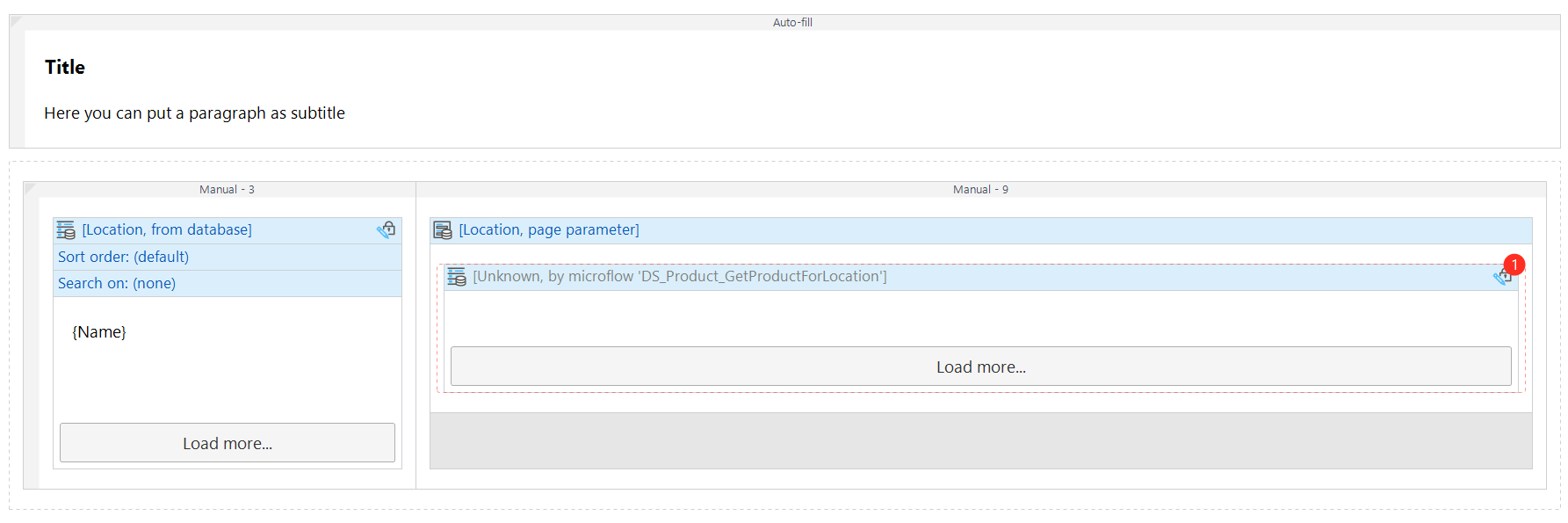Select the Manual - 9 column header
Screen dimensions: 1568x523
click(981, 189)
